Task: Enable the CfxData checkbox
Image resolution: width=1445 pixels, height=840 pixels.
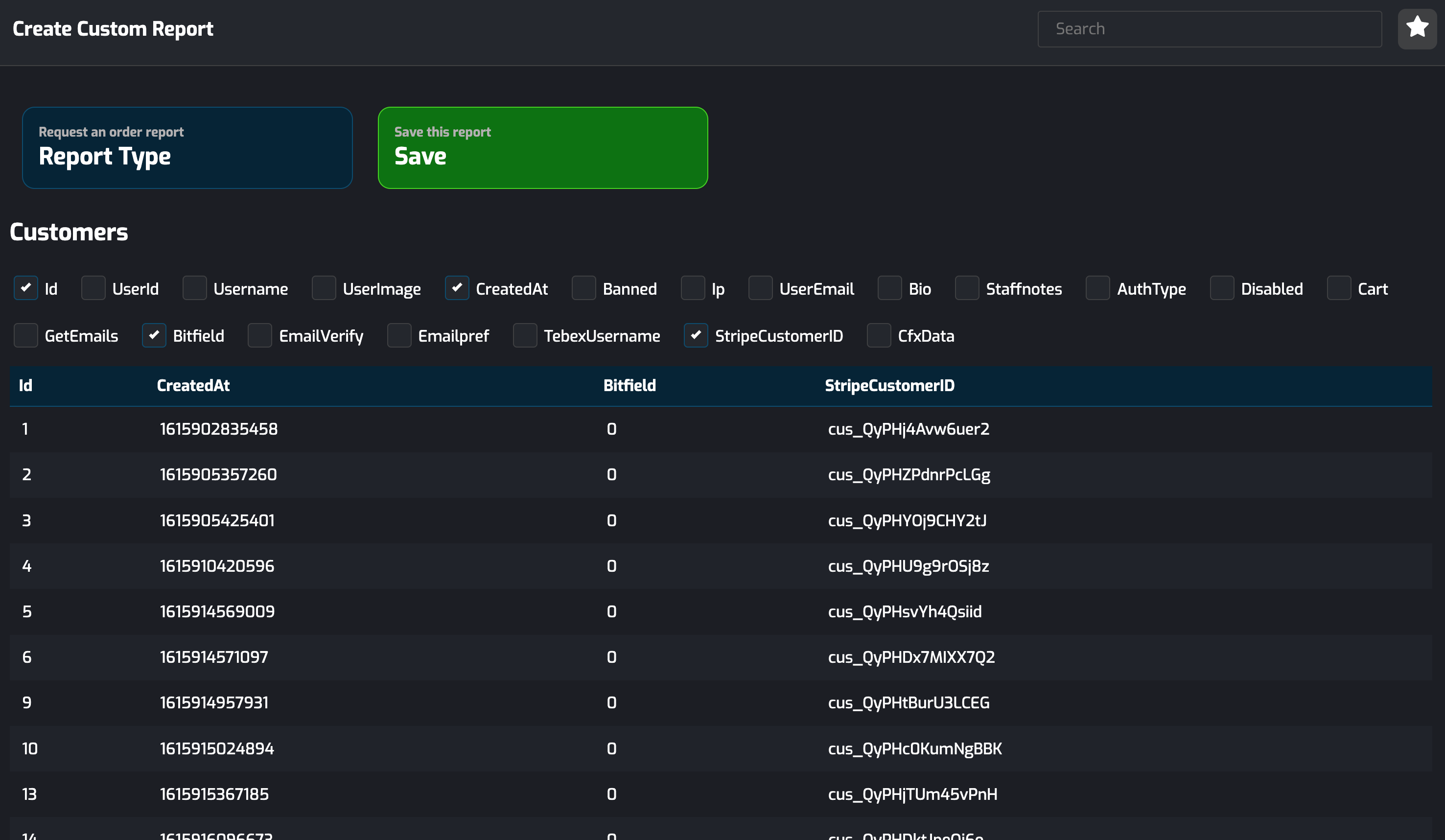Action: coord(879,335)
